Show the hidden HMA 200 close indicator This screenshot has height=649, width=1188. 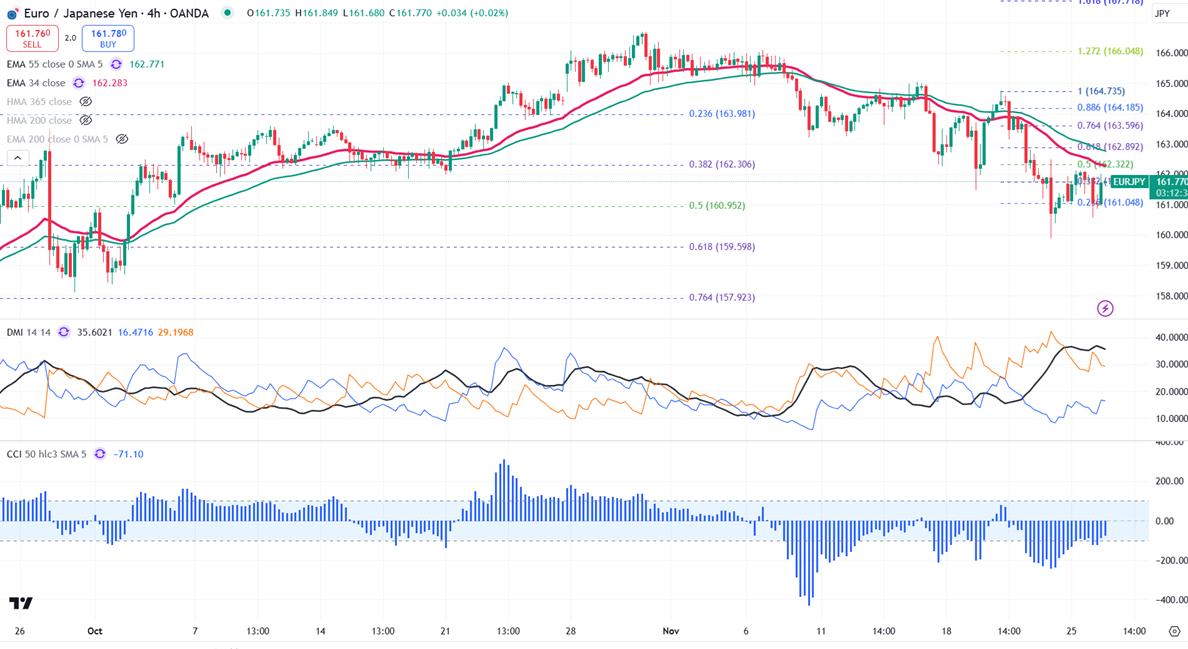[86, 120]
